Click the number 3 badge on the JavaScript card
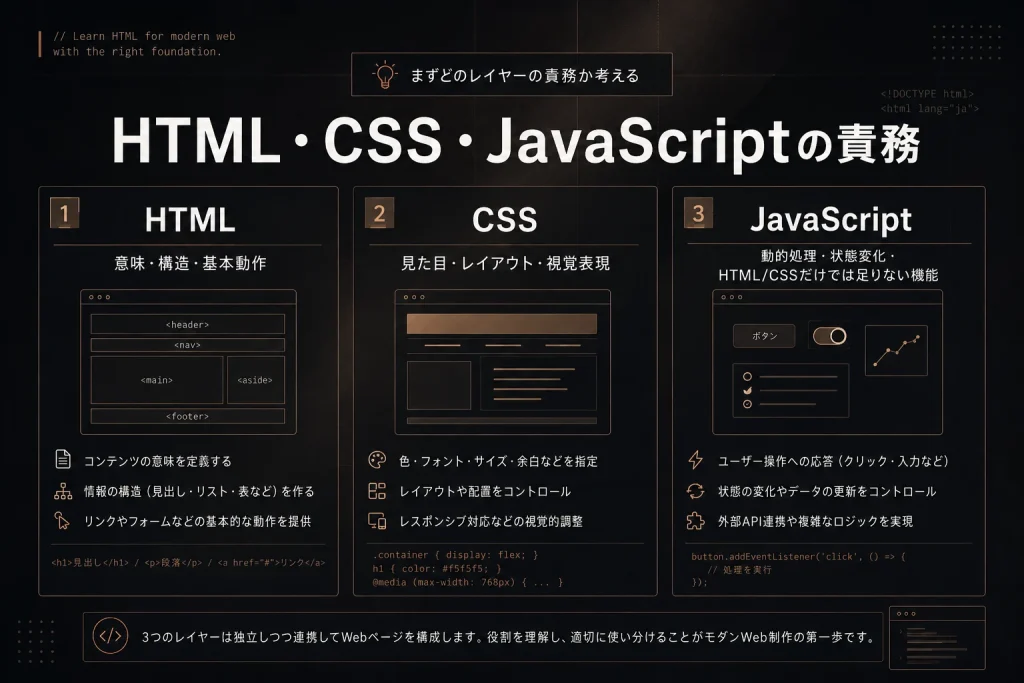Screen dimensions: 1024x683 (698, 213)
